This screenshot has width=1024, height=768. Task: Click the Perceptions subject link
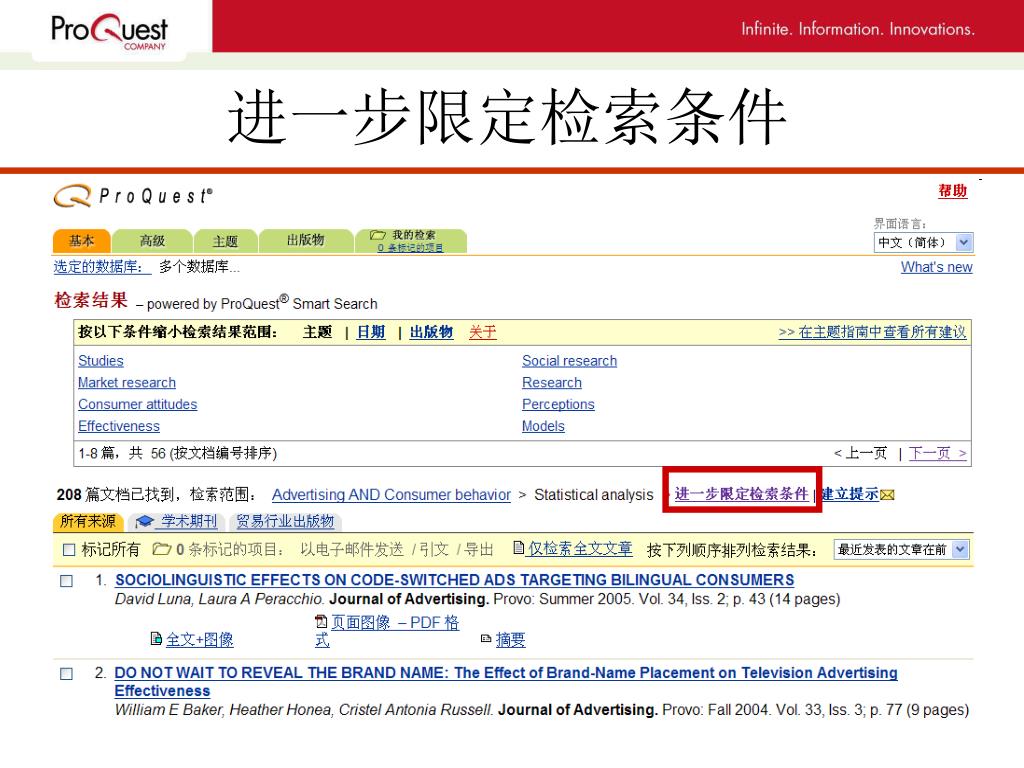[x=558, y=404]
